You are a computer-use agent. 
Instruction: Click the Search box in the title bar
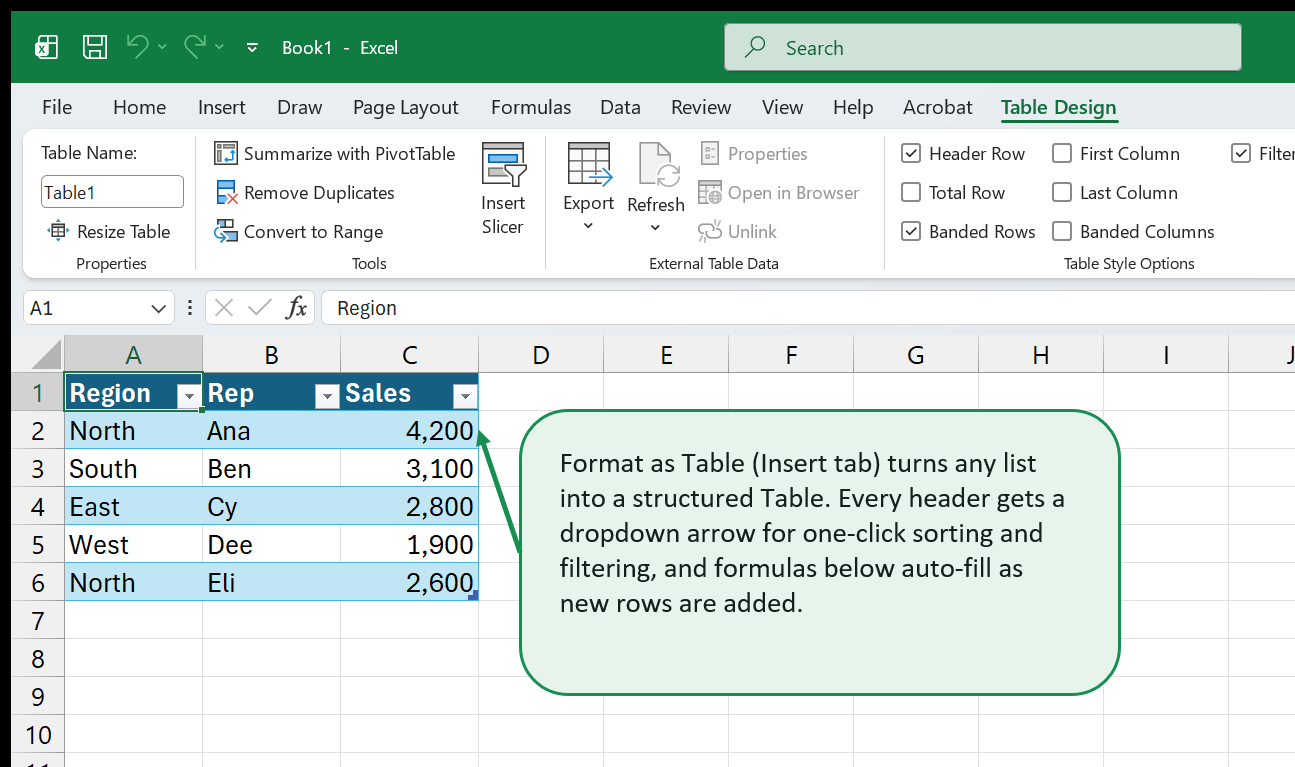(x=982, y=47)
